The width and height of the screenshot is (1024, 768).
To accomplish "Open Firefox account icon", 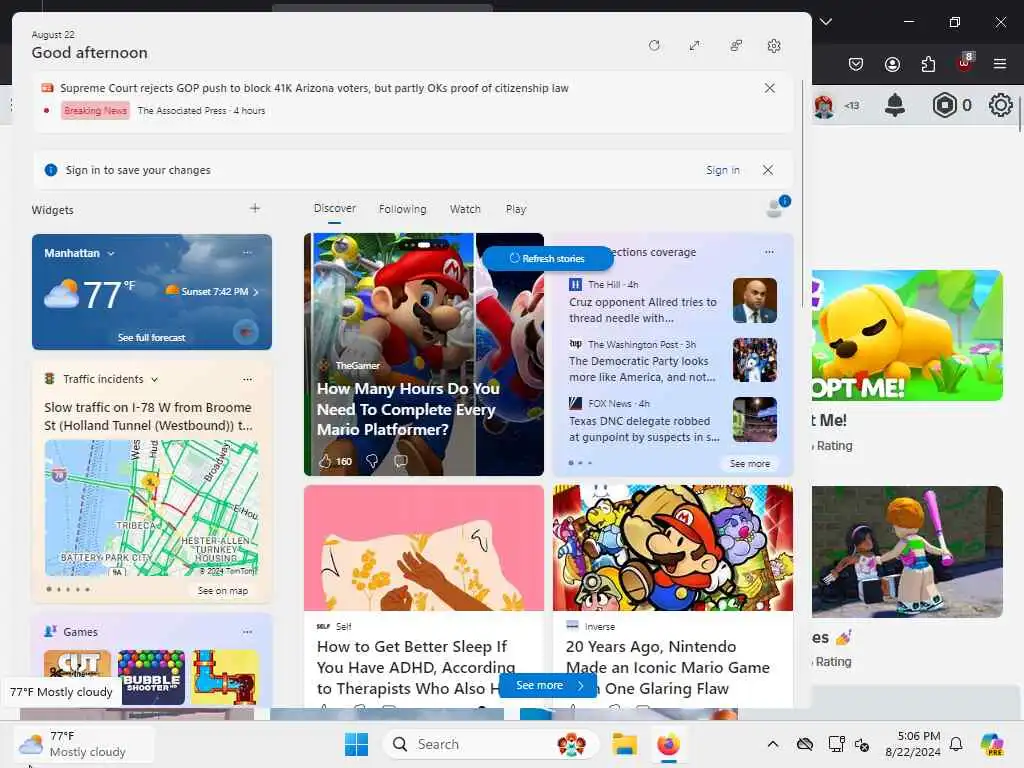I will [x=892, y=64].
